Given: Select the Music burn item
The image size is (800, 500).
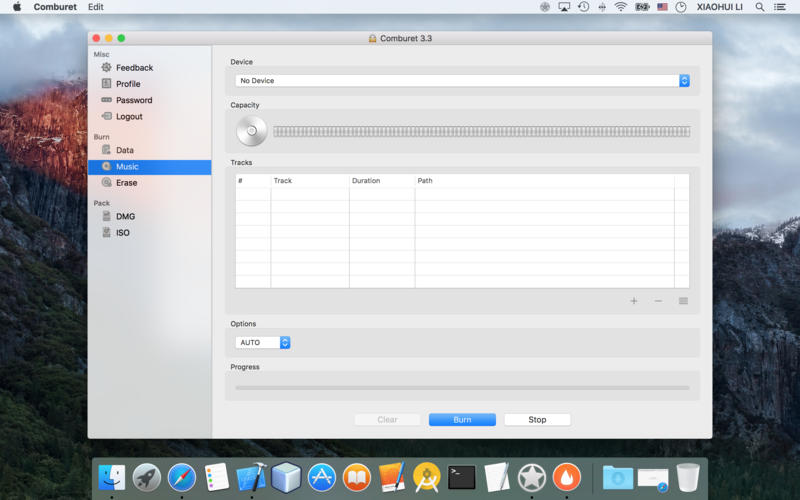Looking at the screenshot, I should [149, 166].
